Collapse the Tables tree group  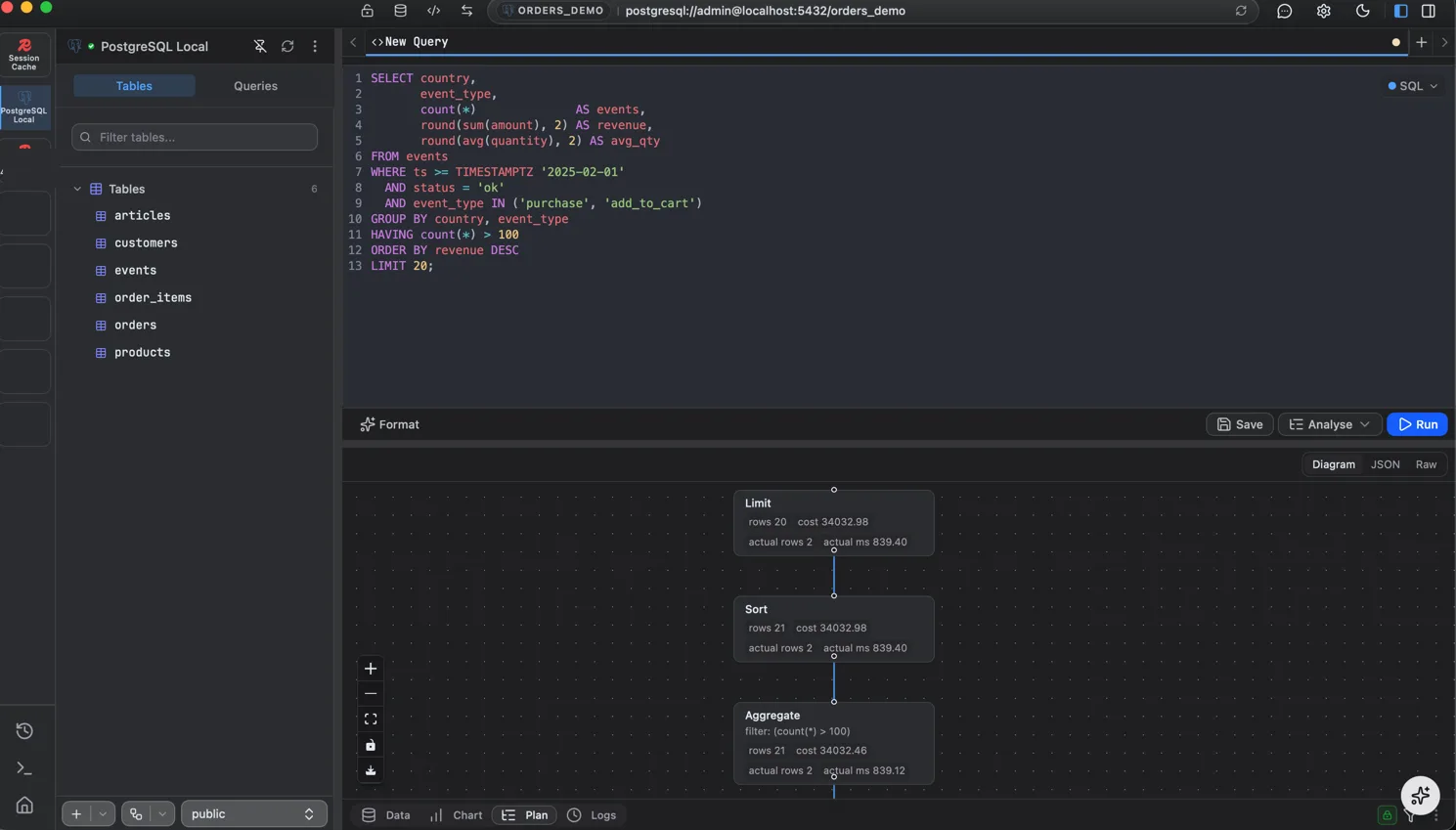click(77, 189)
